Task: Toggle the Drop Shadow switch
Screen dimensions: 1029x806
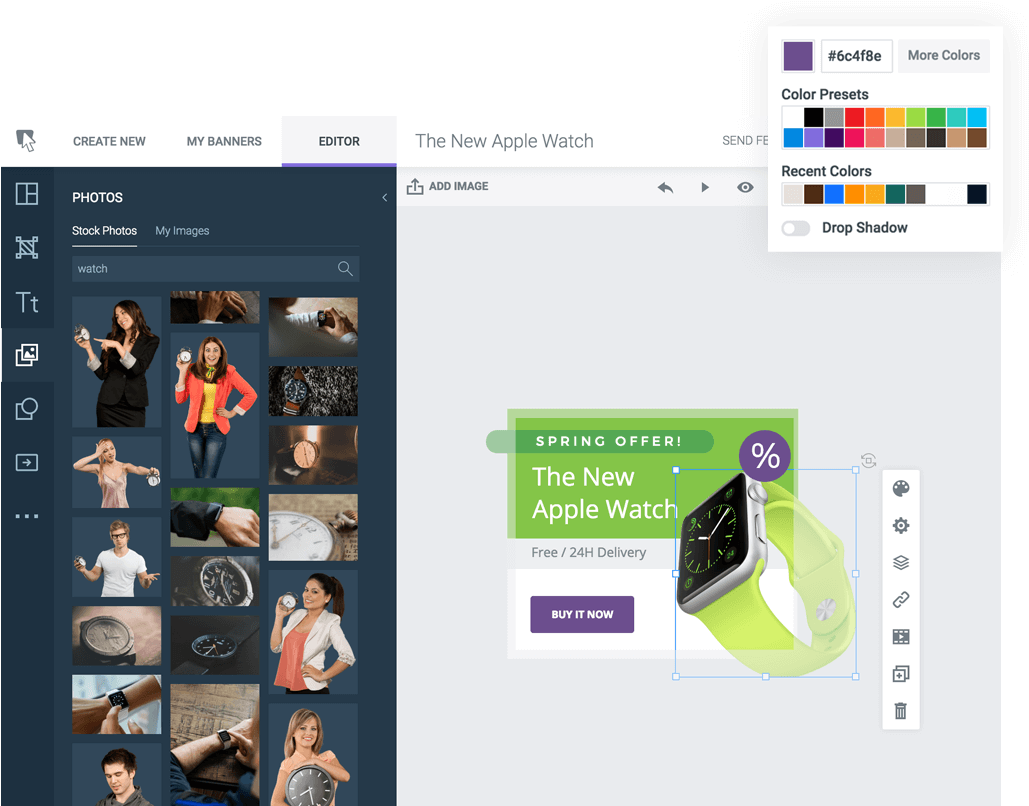Action: [x=796, y=228]
